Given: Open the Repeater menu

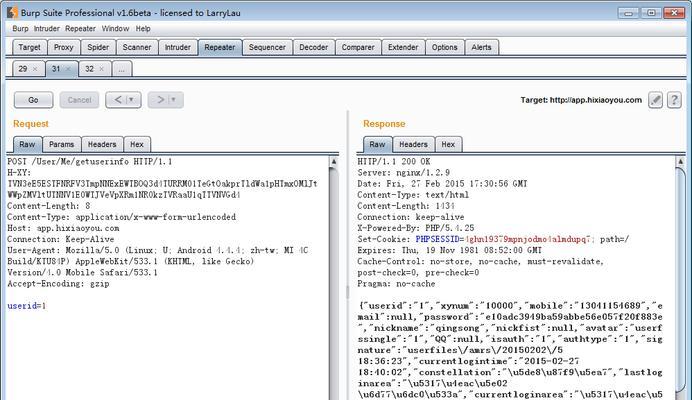Looking at the screenshot, I should [80, 29].
